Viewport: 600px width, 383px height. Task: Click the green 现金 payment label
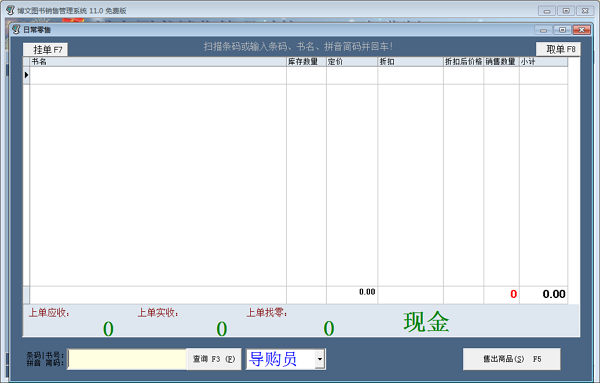click(x=426, y=322)
